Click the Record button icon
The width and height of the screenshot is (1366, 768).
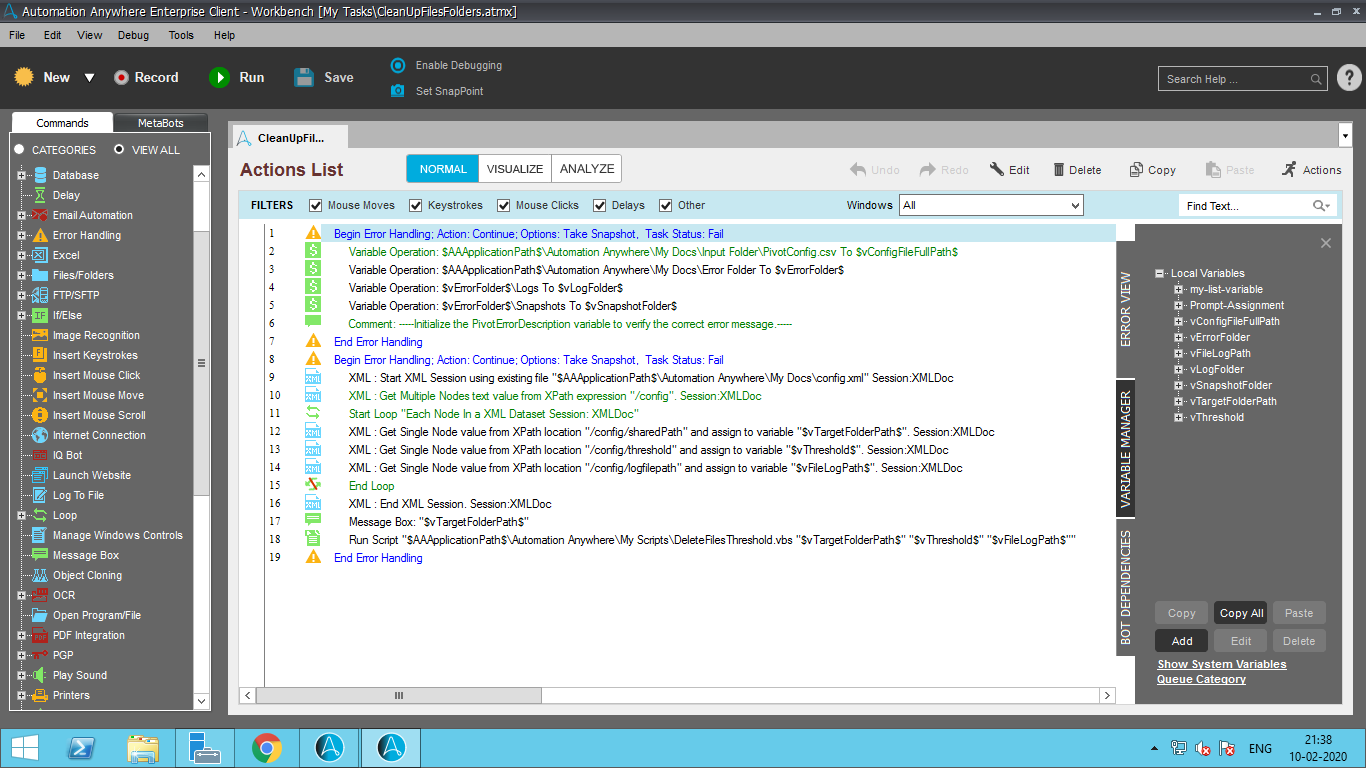click(121, 77)
